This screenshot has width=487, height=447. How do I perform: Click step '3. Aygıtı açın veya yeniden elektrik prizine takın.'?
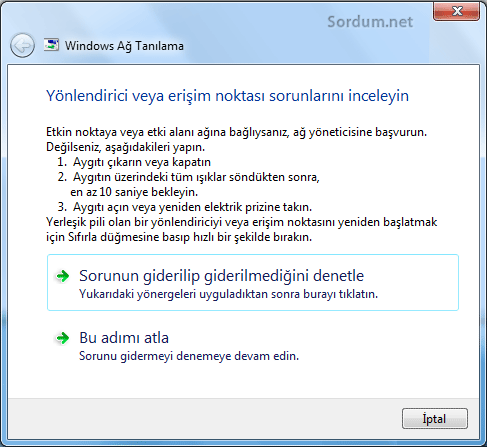tap(185, 207)
